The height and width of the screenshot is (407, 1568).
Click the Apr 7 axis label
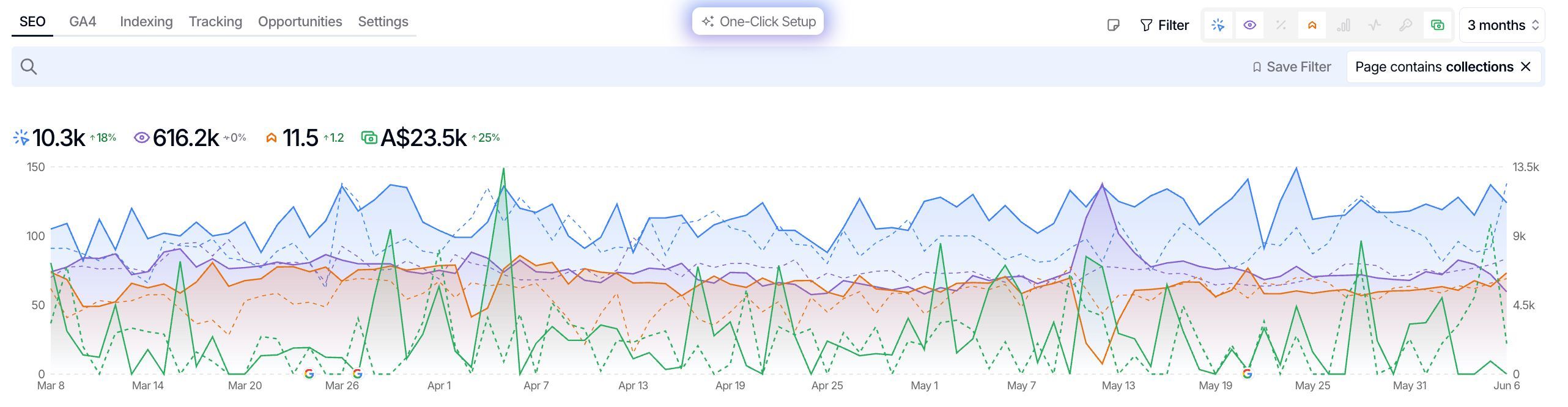[x=536, y=386]
